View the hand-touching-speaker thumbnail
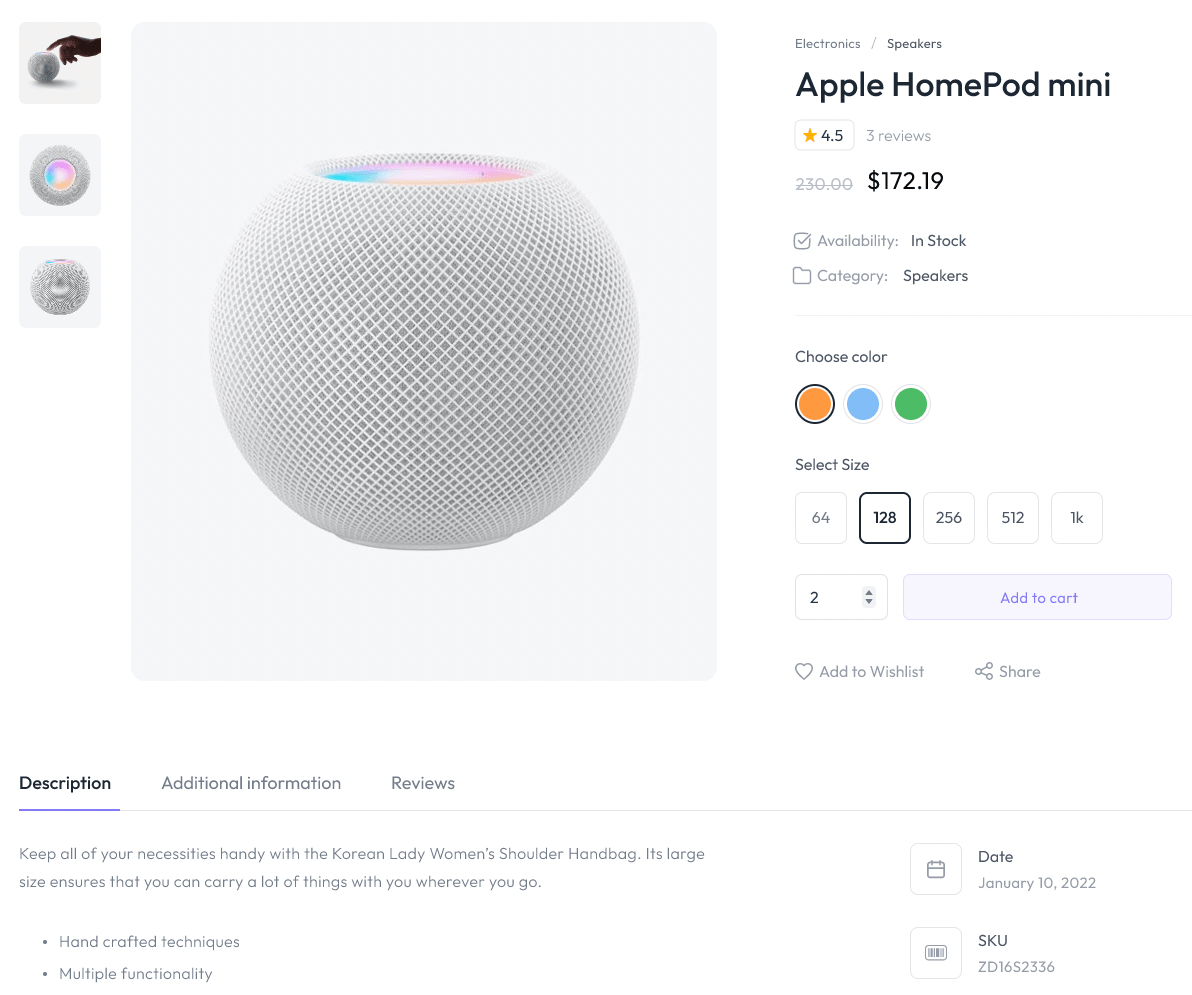Image resolution: width=1192 pixels, height=995 pixels. point(60,63)
